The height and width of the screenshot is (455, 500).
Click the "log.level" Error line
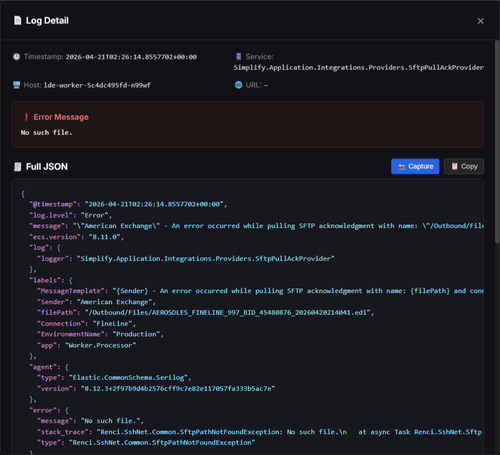(71, 215)
